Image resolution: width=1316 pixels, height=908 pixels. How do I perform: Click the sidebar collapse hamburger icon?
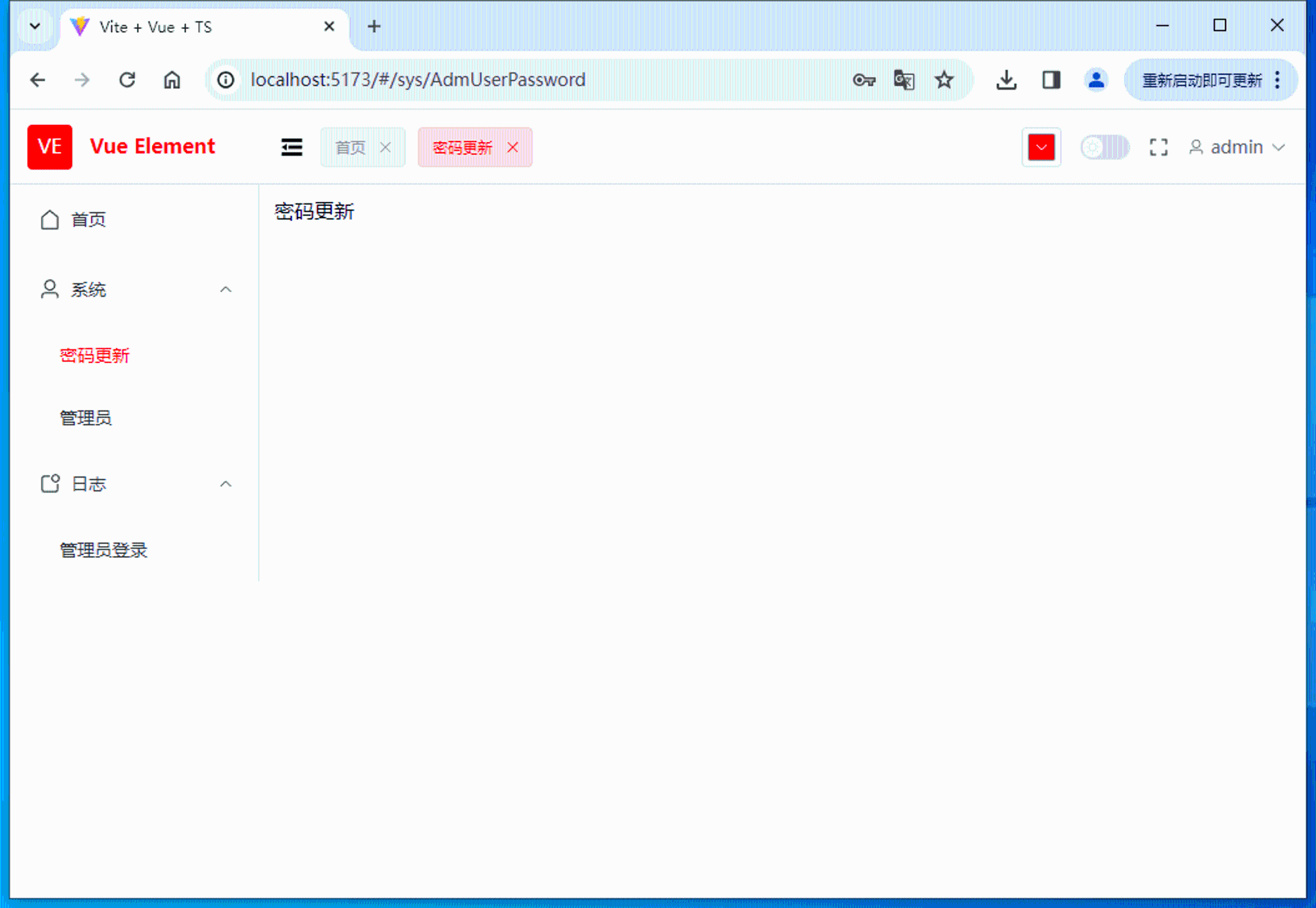pyautogui.click(x=291, y=147)
